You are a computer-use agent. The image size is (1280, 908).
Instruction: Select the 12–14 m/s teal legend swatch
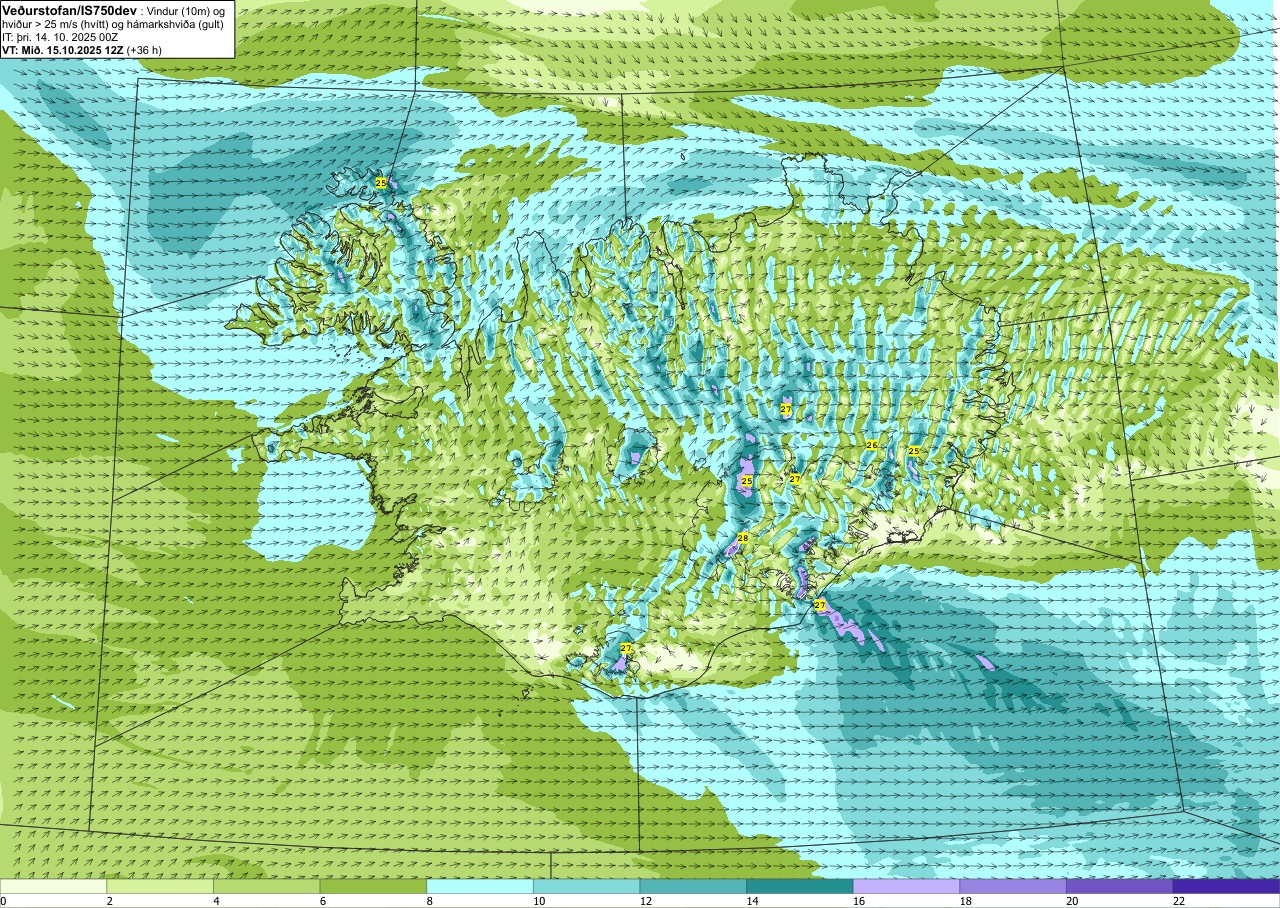[x=693, y=886]
